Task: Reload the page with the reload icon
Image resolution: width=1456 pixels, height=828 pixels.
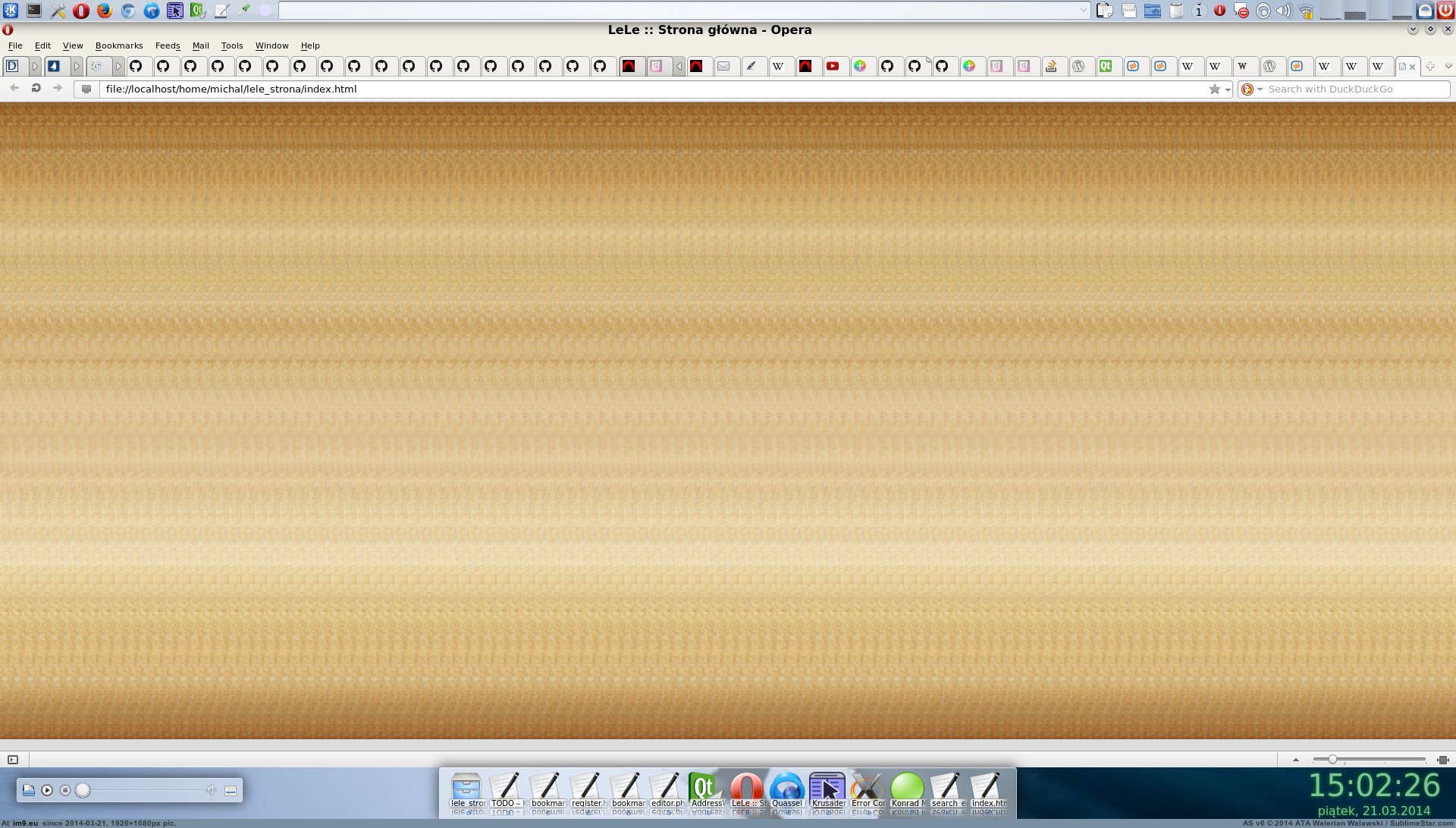Action: tap(36, 89)
